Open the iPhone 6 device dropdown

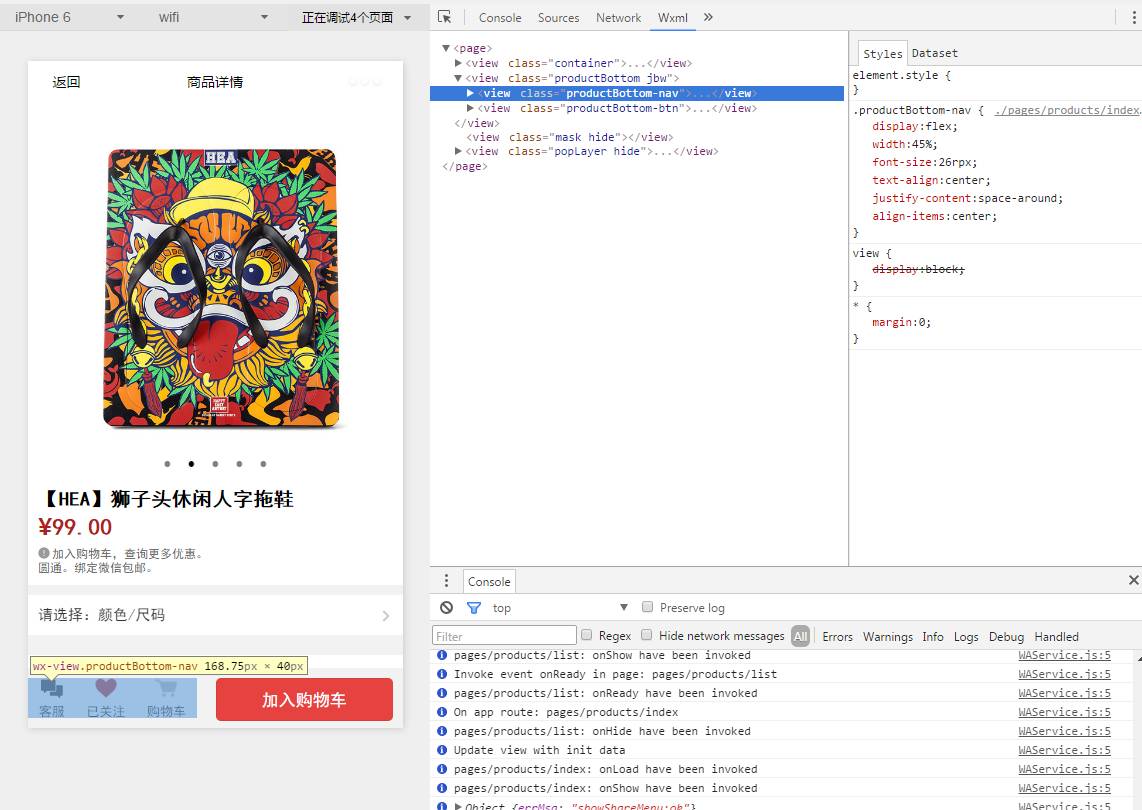[x=69, y=17]
